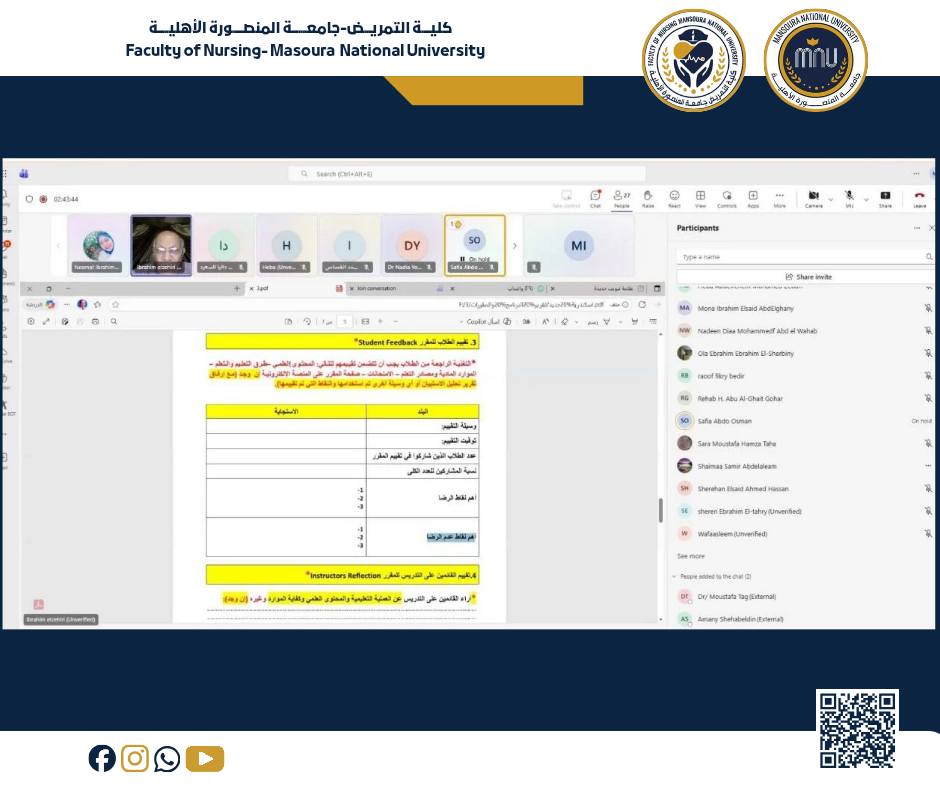This screenshot has width=940, height=788.
Task: Click the shared document's vertical scrollbar
Action: (659, 510)
